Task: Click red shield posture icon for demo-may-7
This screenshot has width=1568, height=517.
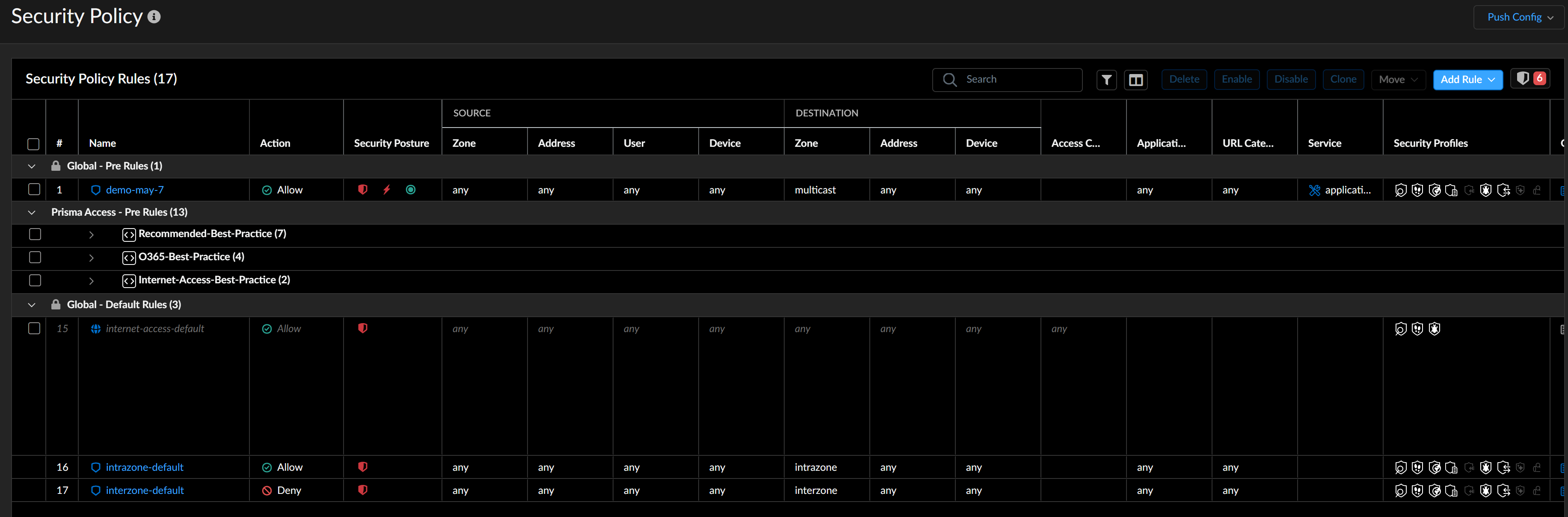Action: pyautogui.click(x=363, y=190)
